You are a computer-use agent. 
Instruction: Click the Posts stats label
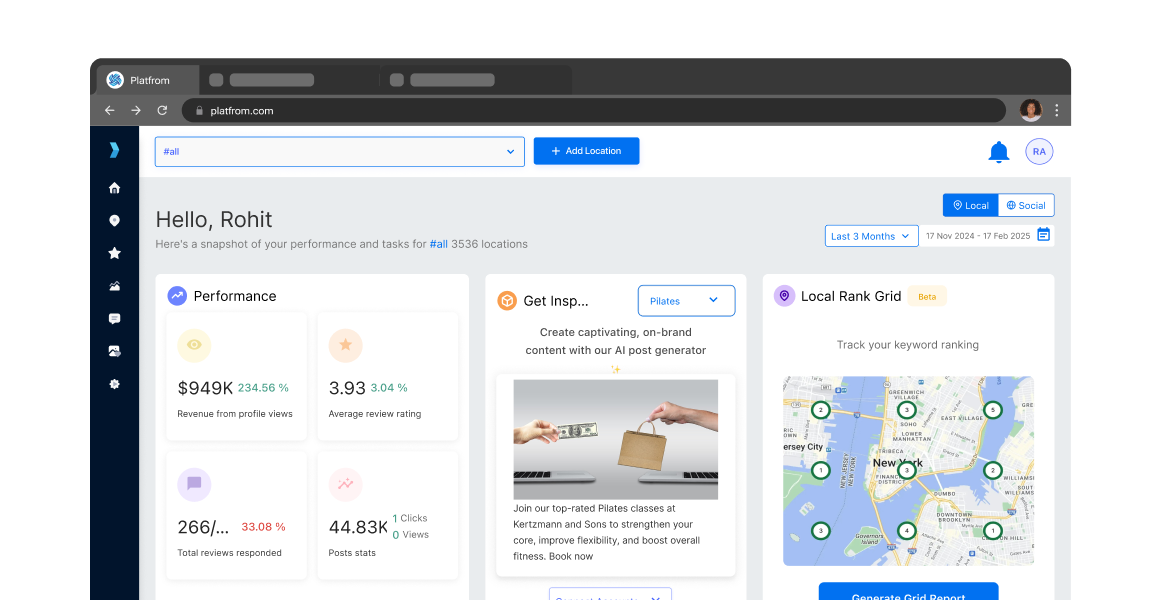352,553
